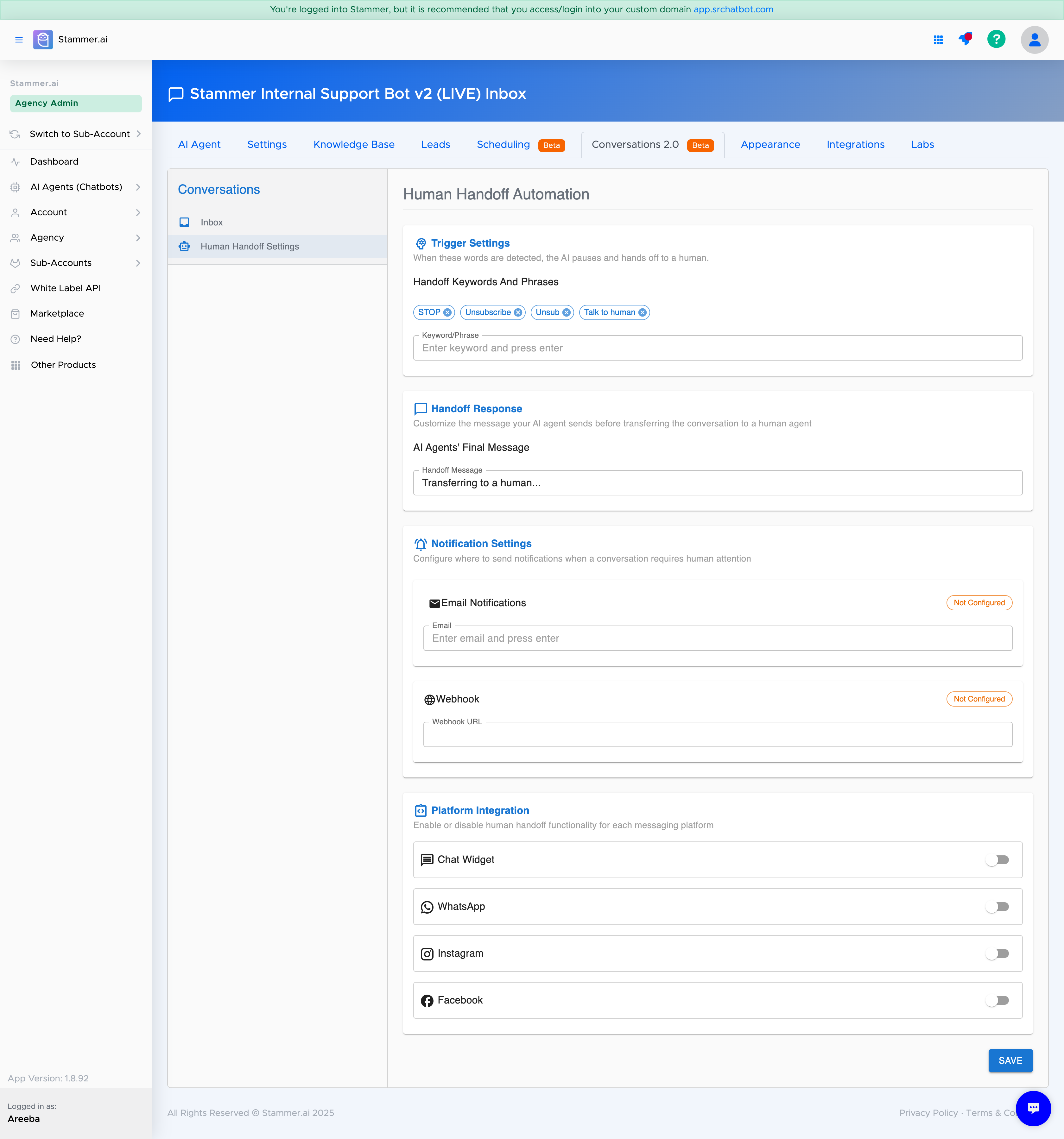Click the rocket updates icon
1064x1139 pixels.
pos(966,39)
